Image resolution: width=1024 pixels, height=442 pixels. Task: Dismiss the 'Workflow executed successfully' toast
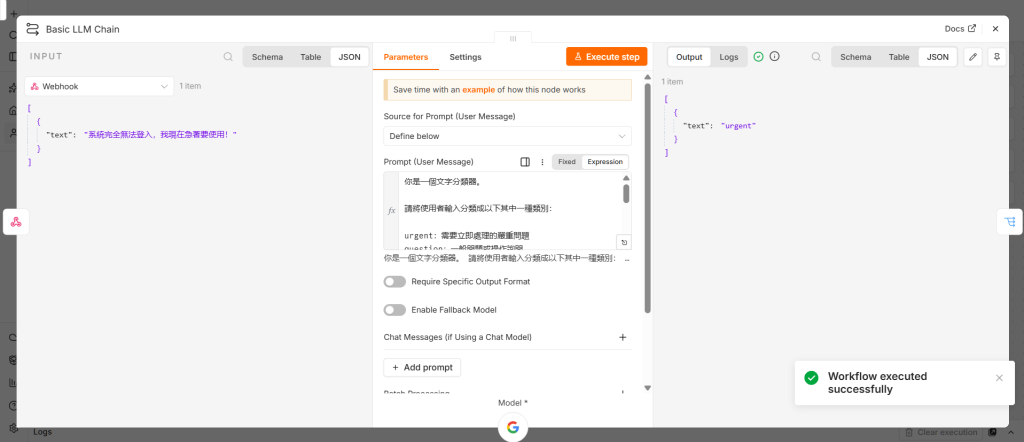pyautogui.click(x=999, y=378)
